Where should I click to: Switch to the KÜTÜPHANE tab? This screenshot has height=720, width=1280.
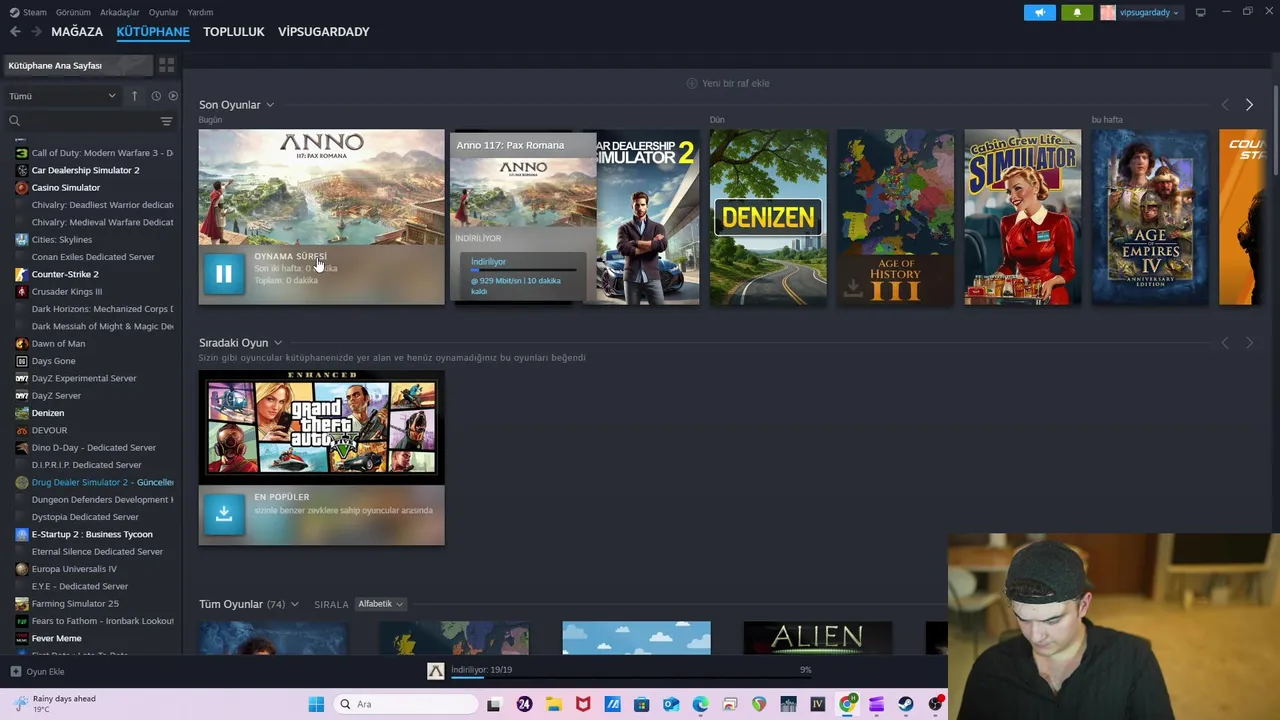point(153,32)
